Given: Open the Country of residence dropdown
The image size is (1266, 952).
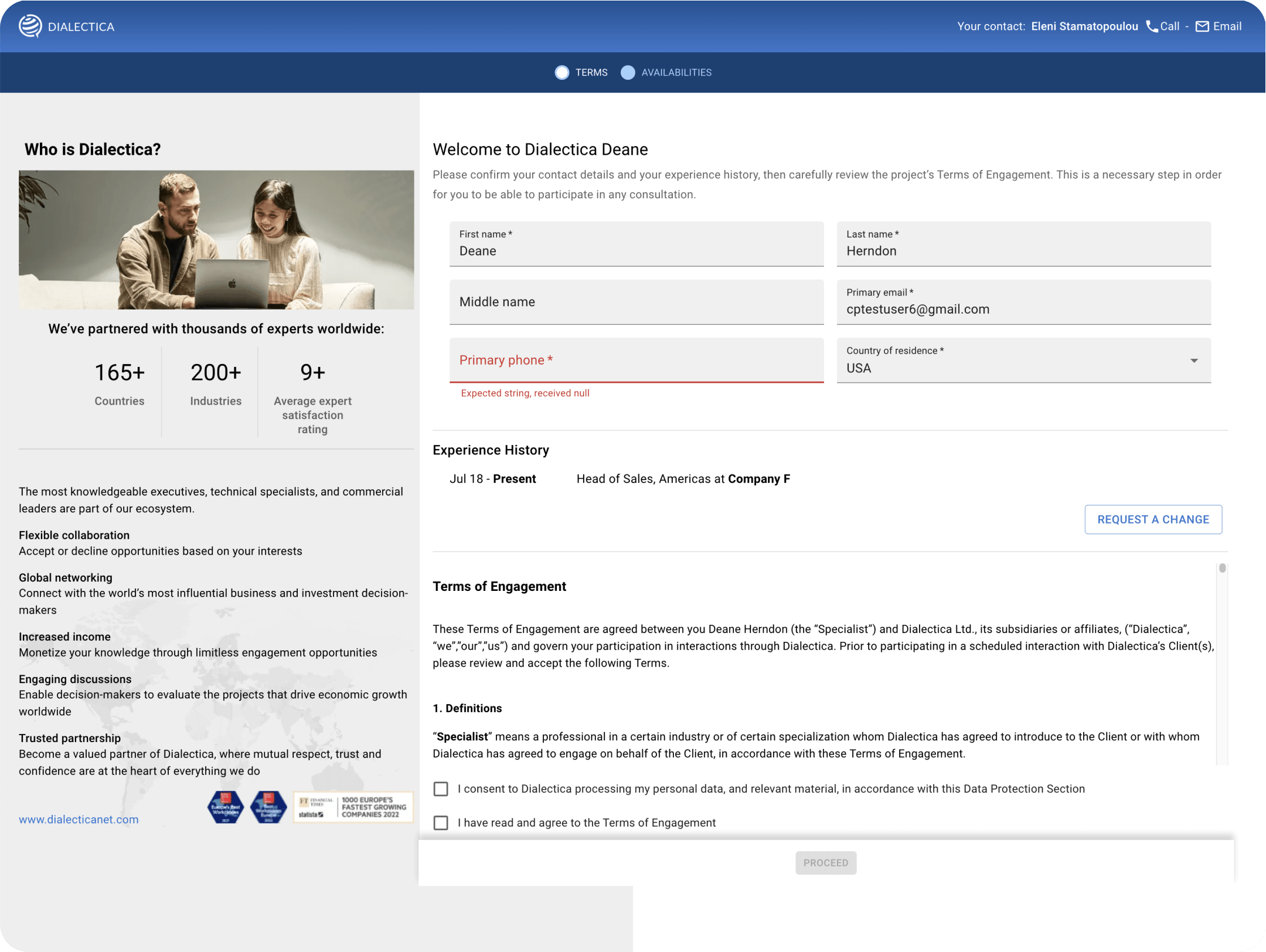Looking at the screenshot, I should (1023, 360).
